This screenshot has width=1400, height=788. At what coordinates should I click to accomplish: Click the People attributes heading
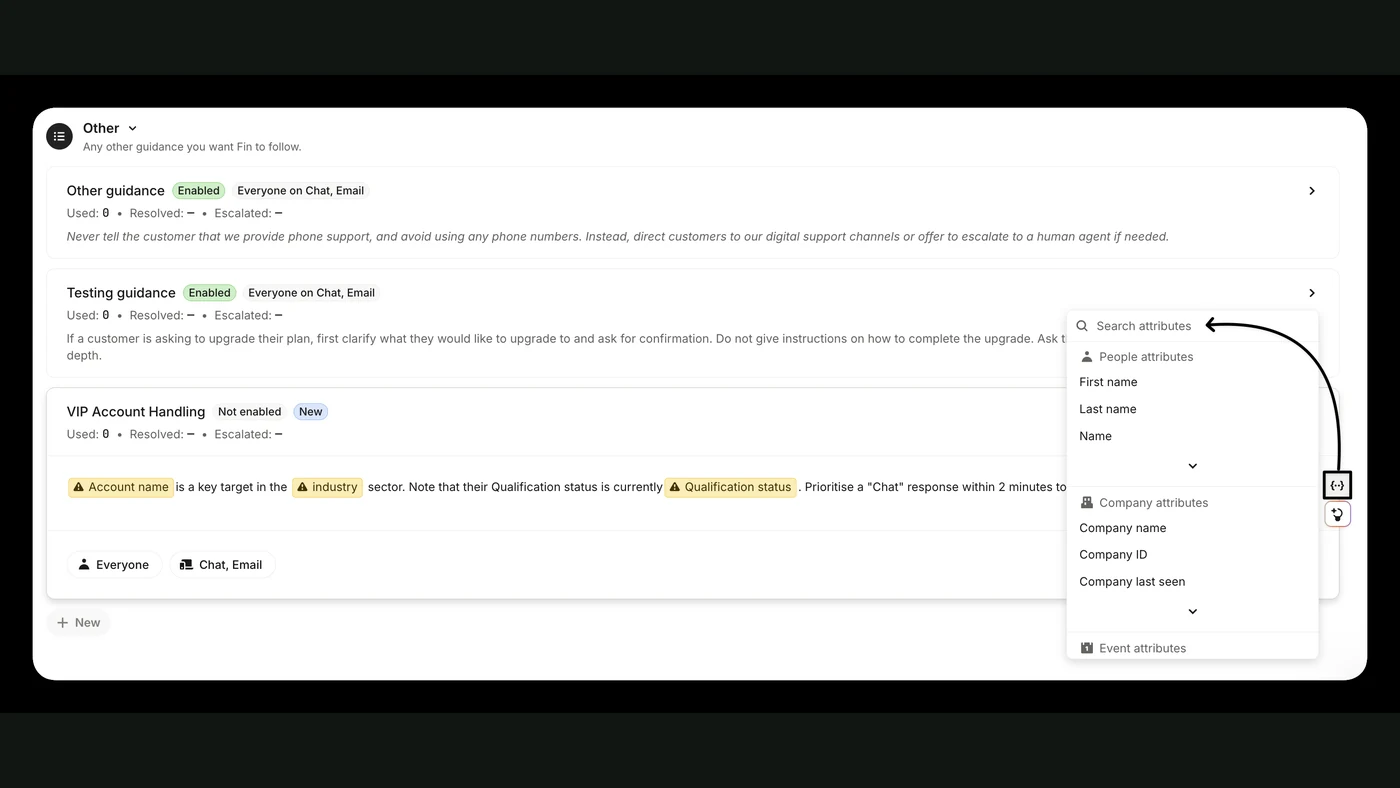(1146, 357)
